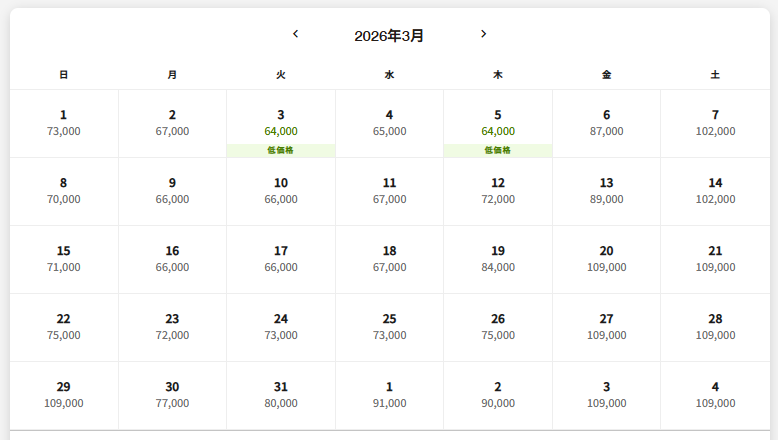
Task: Click the 2026年3月 month title
Action: pos(389,36)
